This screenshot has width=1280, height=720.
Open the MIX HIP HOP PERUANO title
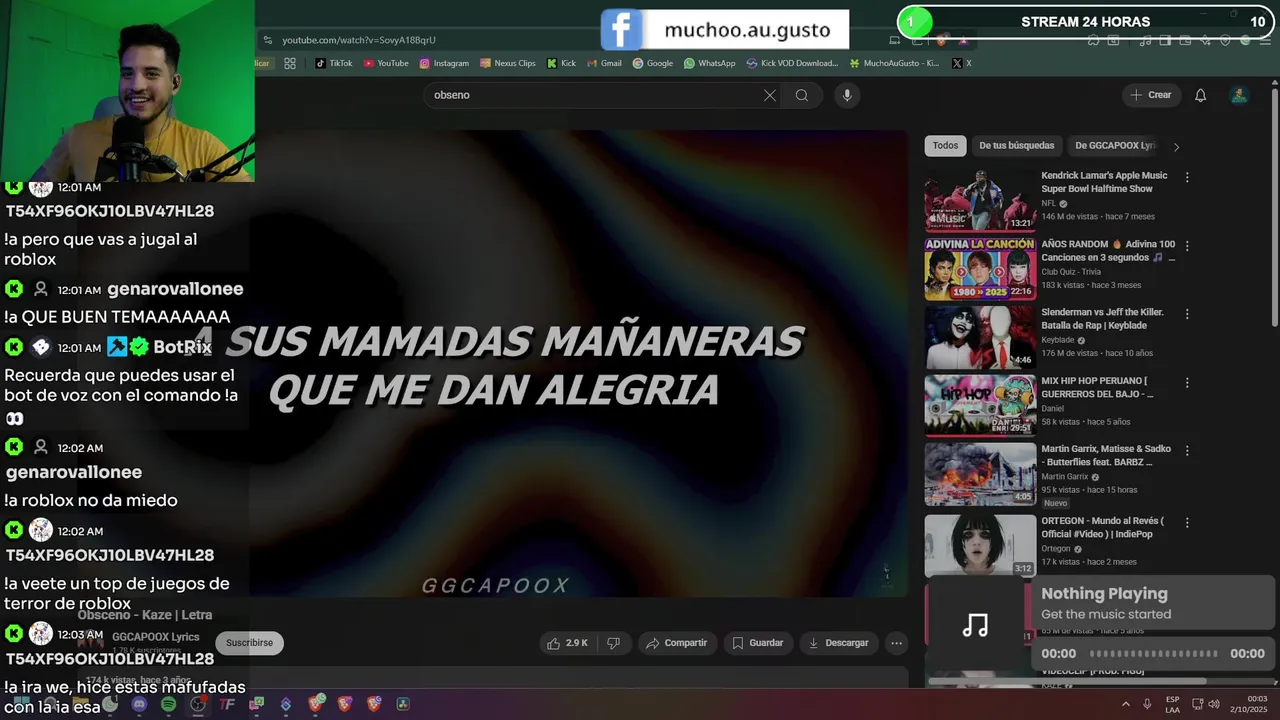click(1097, 387)
